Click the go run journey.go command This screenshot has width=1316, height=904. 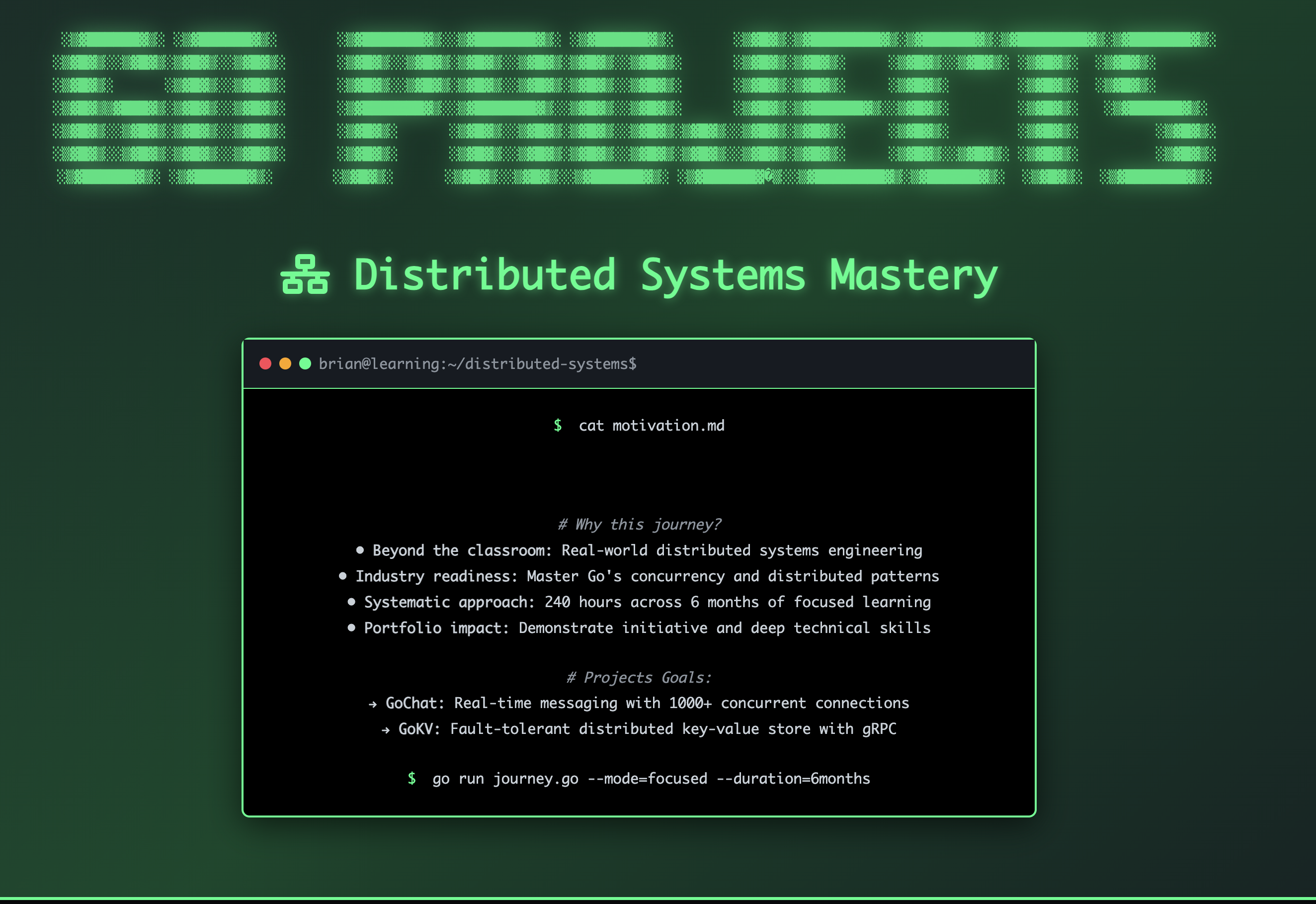point(651,779)
